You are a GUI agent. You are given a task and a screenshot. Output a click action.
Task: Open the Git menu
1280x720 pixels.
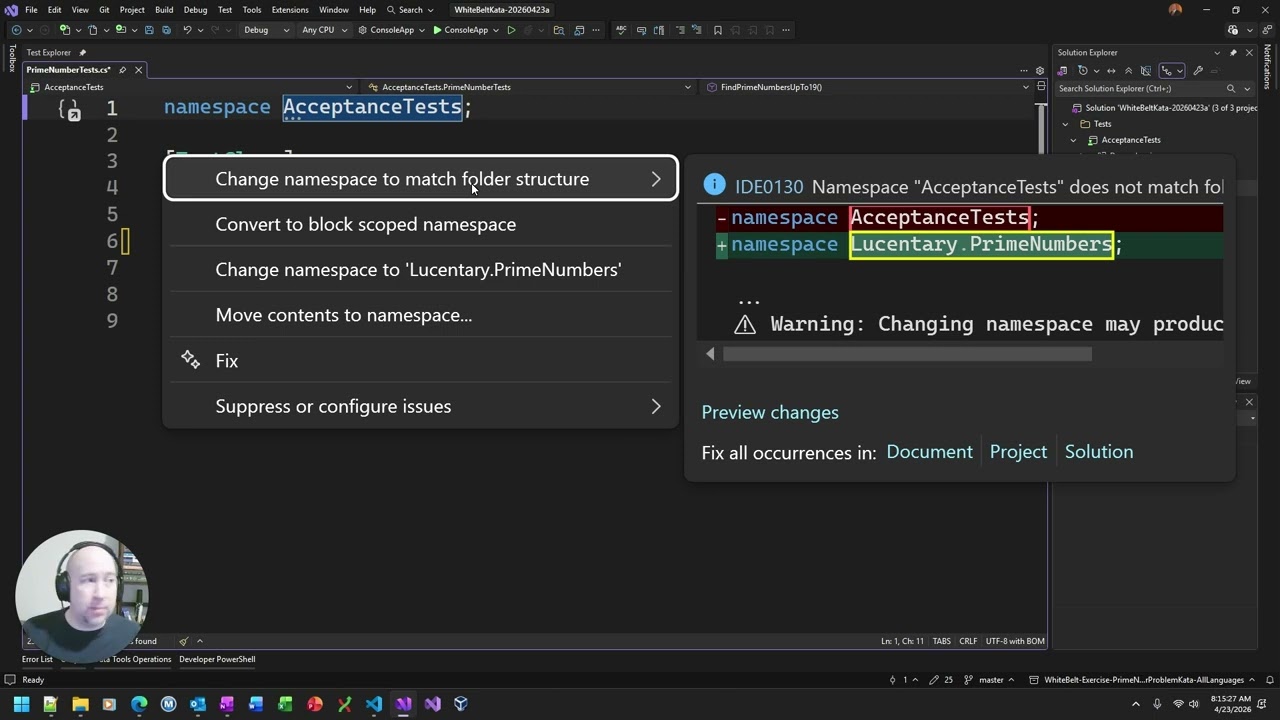coord(104,10)
